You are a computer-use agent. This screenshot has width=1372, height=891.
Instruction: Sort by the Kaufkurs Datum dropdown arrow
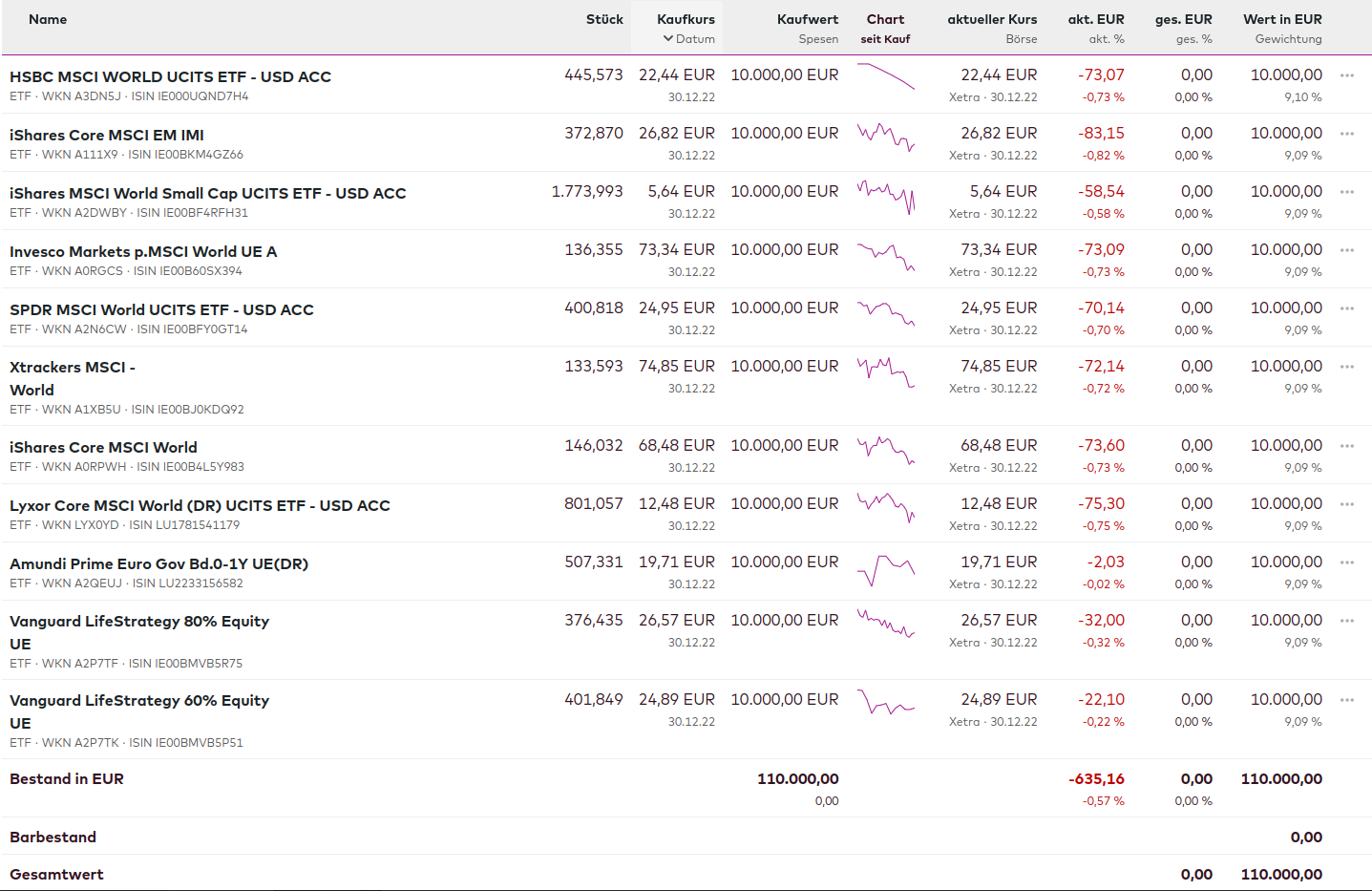click(x=668, y=39)
